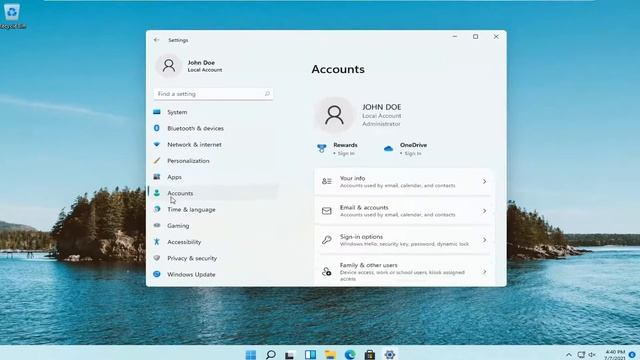Click Sign in under Rewards
640x360 pixels.
click(x=346, y=153)
